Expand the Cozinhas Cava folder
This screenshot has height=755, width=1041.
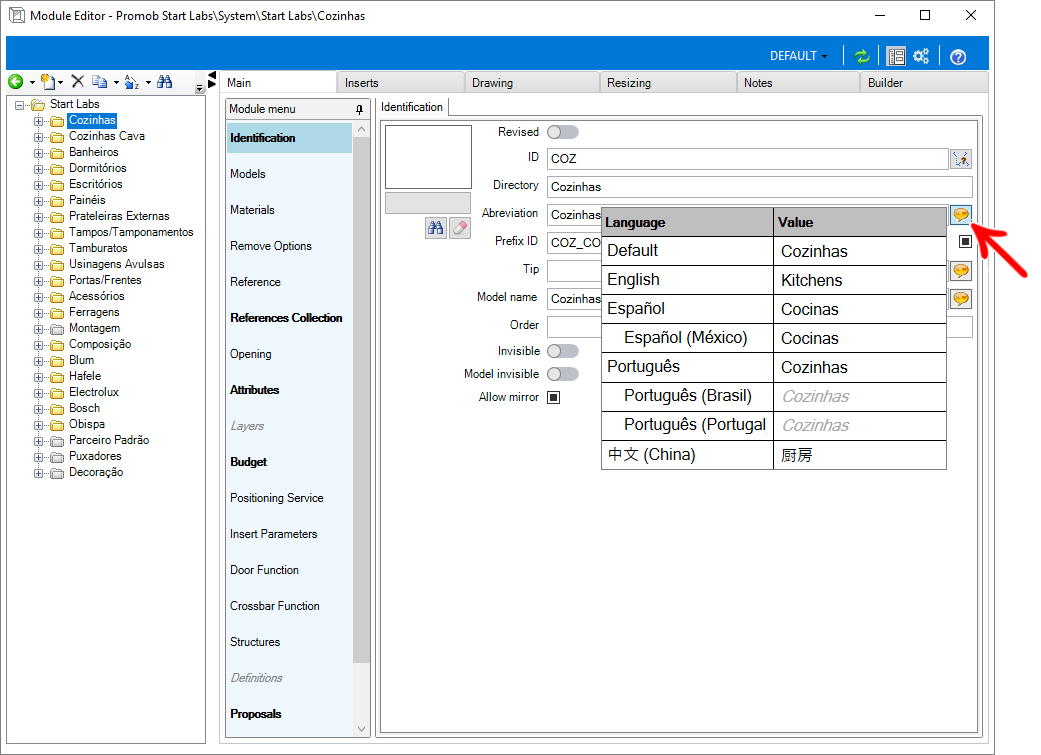(39, 137)
